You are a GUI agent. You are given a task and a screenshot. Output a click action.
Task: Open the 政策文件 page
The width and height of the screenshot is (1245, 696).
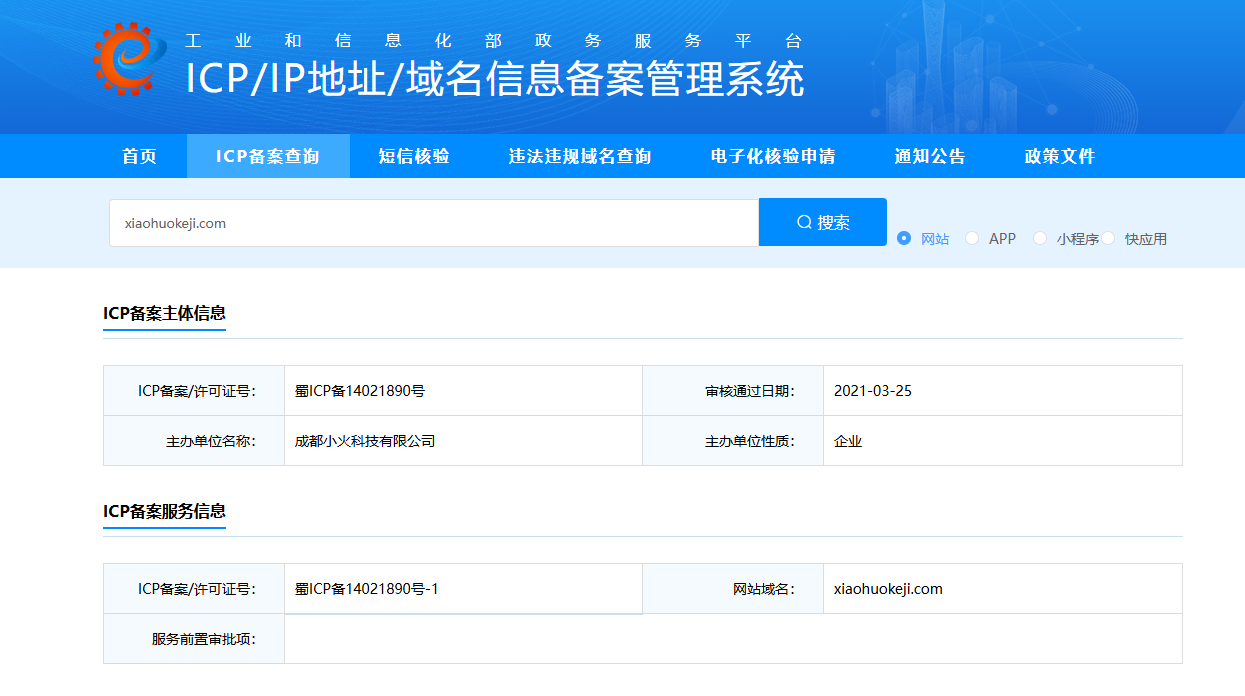click(x=1059, y=155)
